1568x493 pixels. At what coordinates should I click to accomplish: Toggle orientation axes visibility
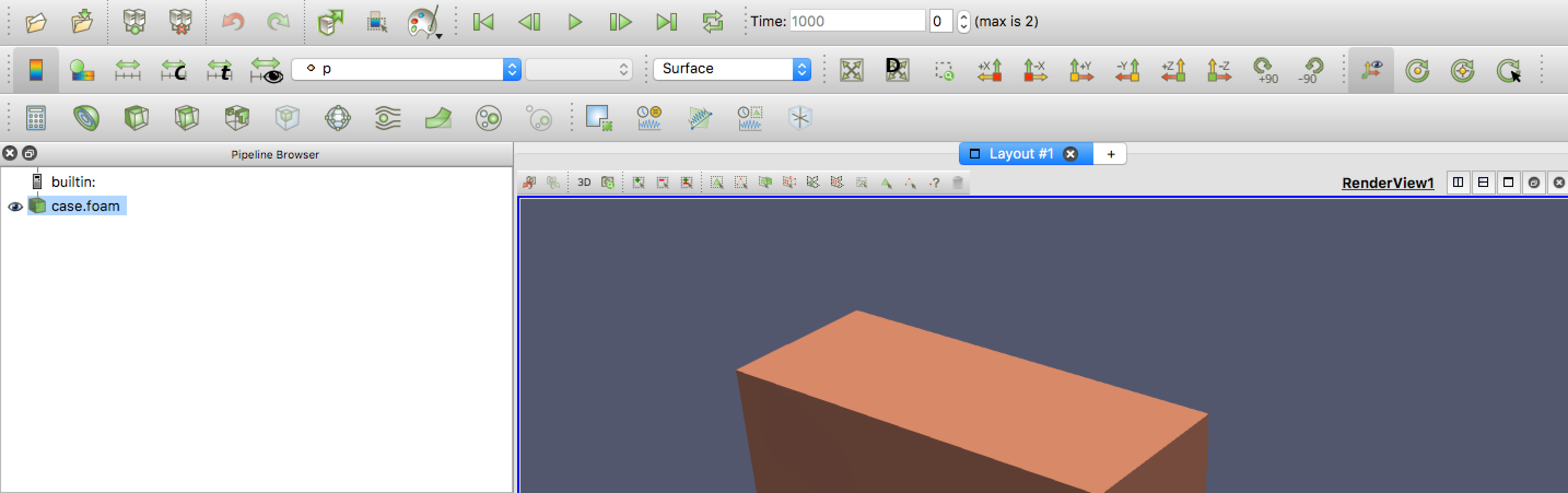pos(1371,70)
